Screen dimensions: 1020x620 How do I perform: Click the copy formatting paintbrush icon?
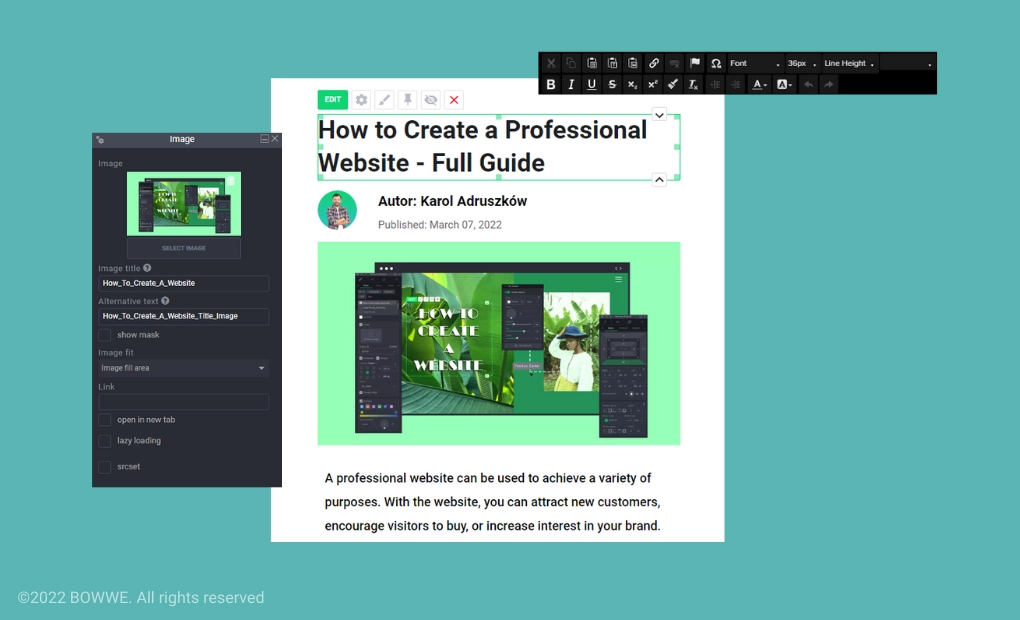[x=673, y=85]
